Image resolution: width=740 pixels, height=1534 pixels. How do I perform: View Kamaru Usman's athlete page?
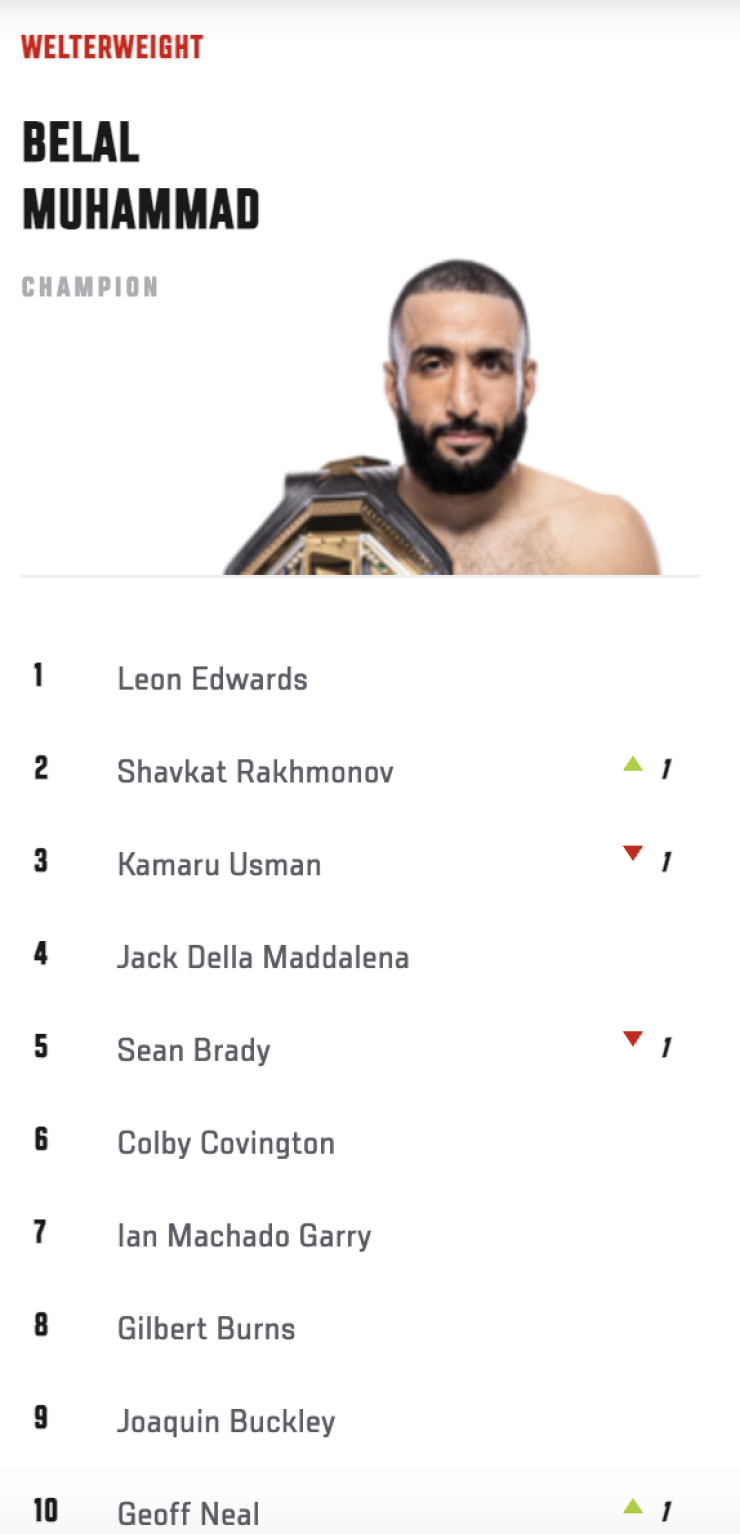219,865
